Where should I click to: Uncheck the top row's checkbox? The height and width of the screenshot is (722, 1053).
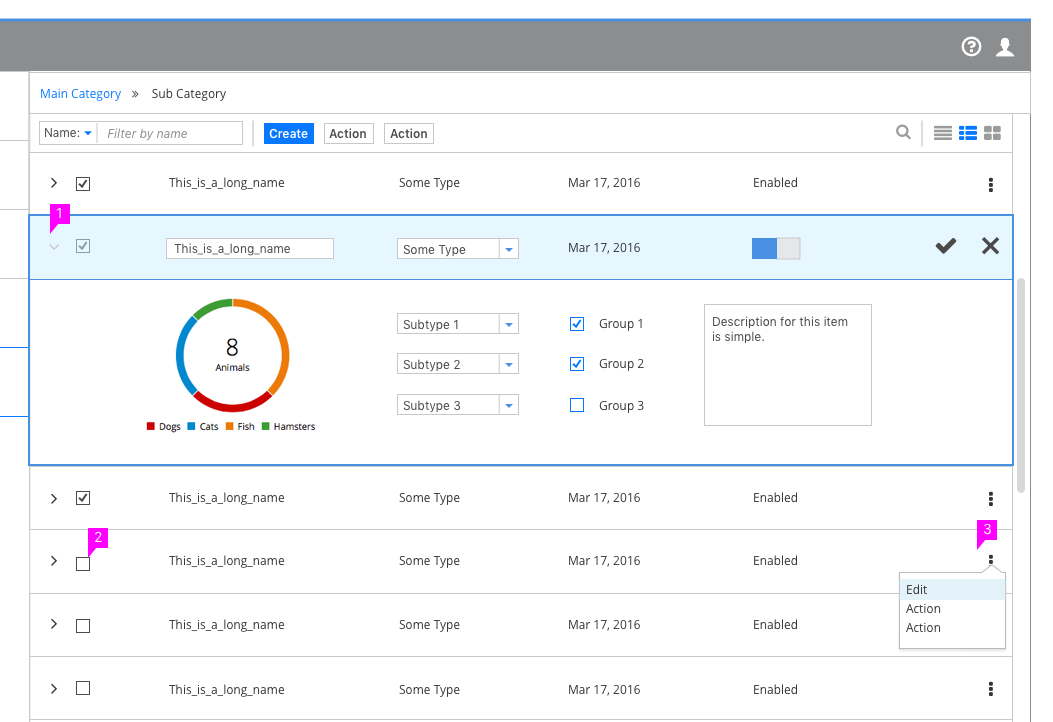[x=83, y=183]
